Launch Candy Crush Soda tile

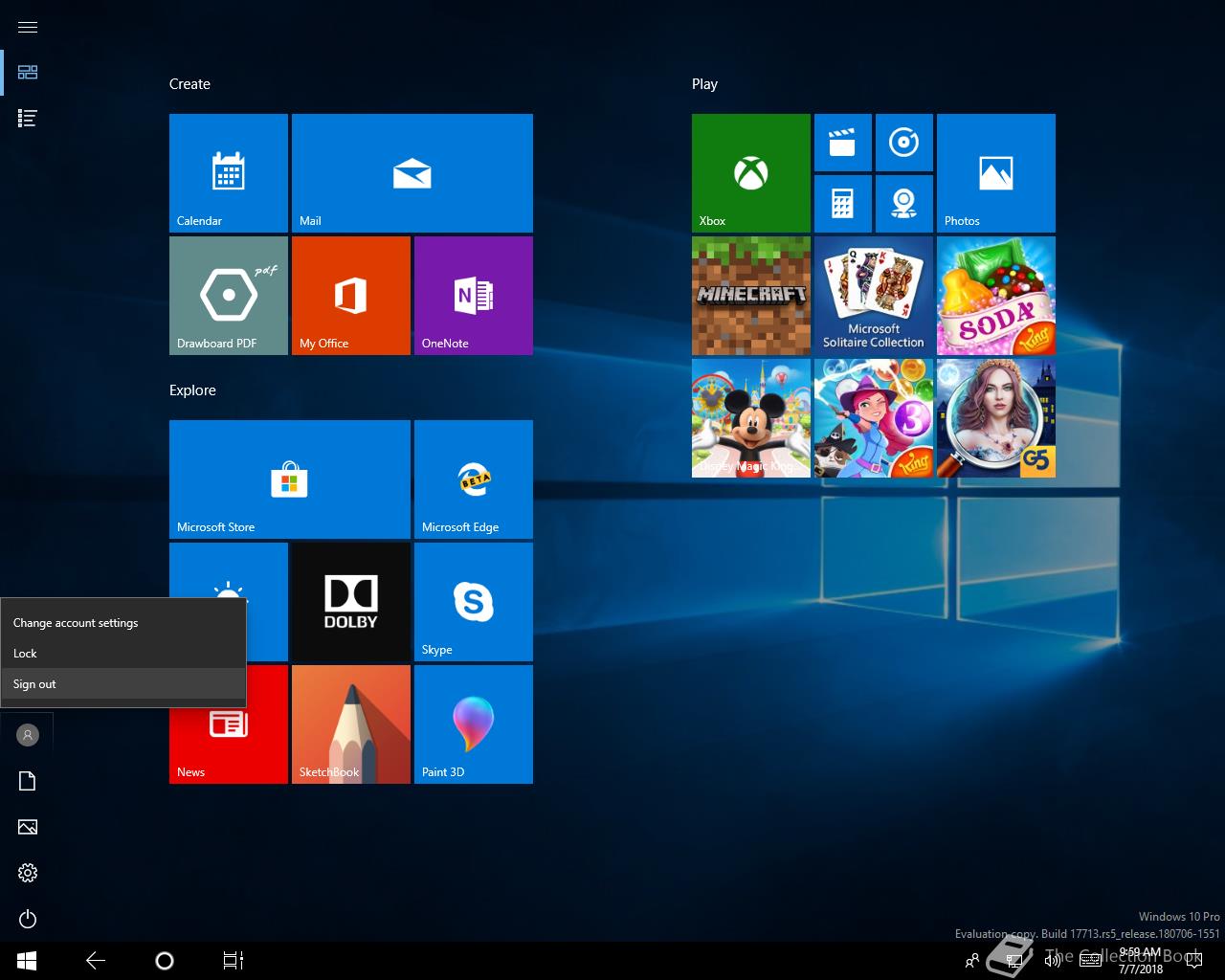(996, 296)
